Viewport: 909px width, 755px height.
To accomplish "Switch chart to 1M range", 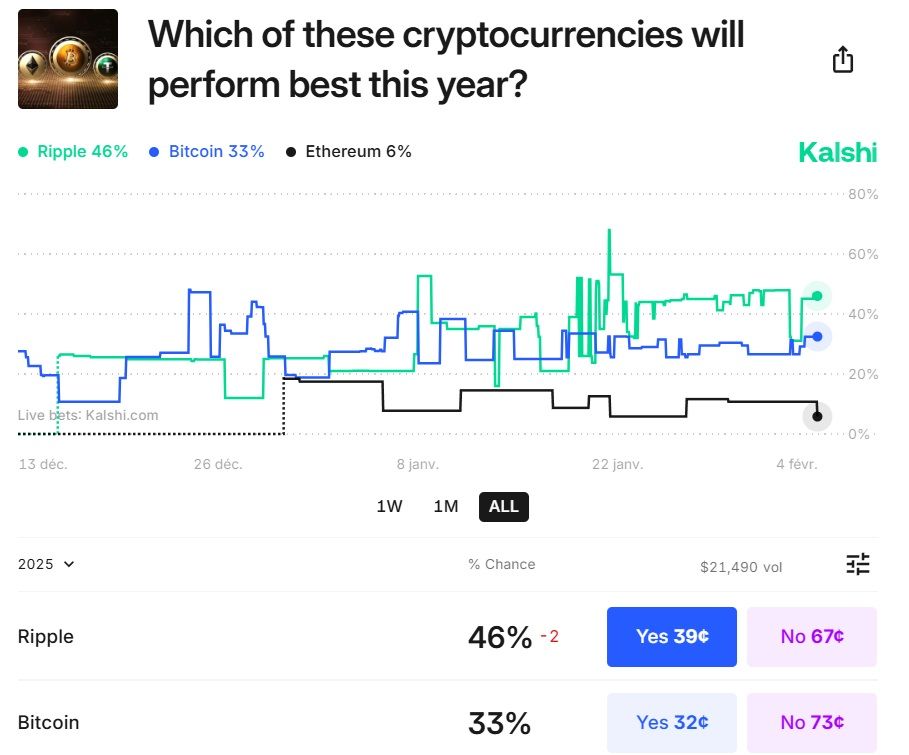I will (446, 507).
